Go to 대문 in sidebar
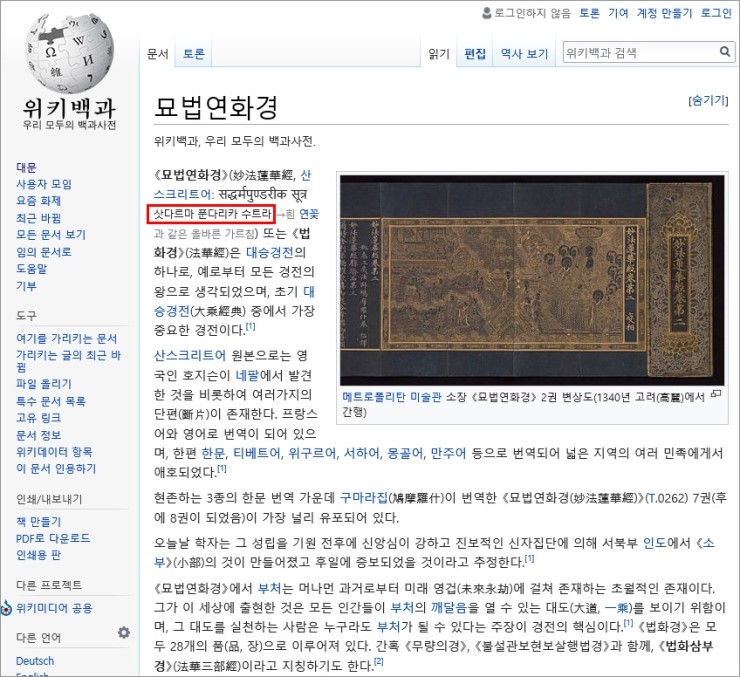 pos(26,167)
